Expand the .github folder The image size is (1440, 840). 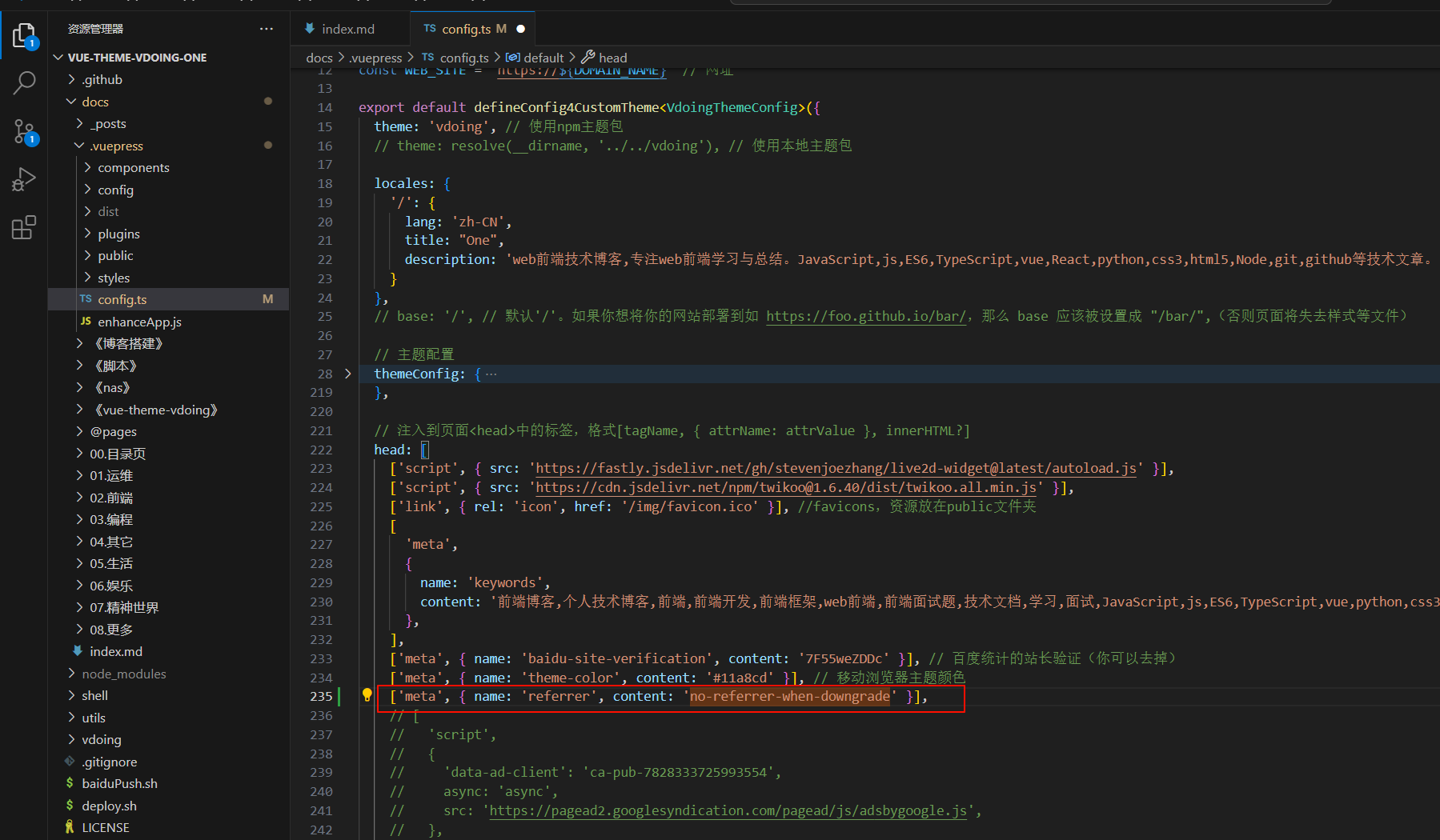[x=71, y=79]
